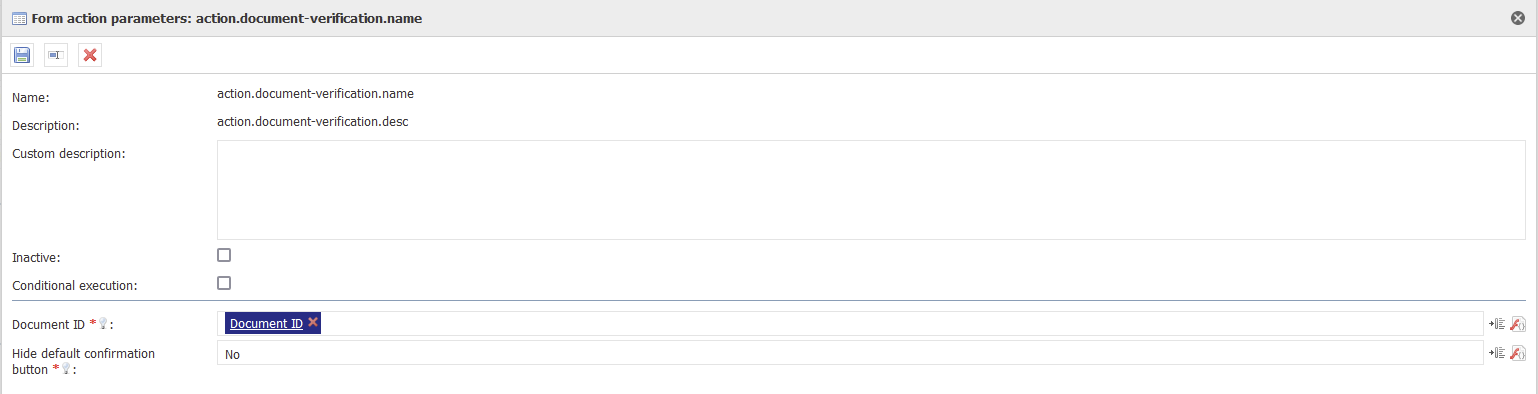Screen dimensions: 1538x394
Task: Click the action.document-verification.desc description text
Action: coord(312,122)
